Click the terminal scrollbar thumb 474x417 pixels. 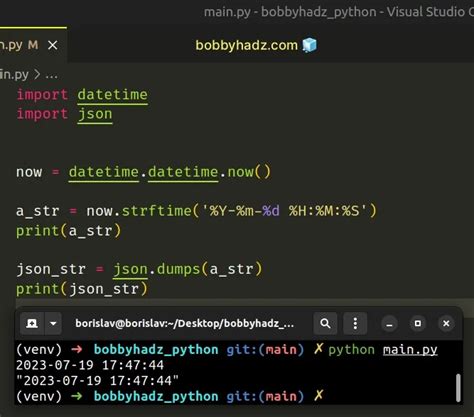[x=458, y=388]
